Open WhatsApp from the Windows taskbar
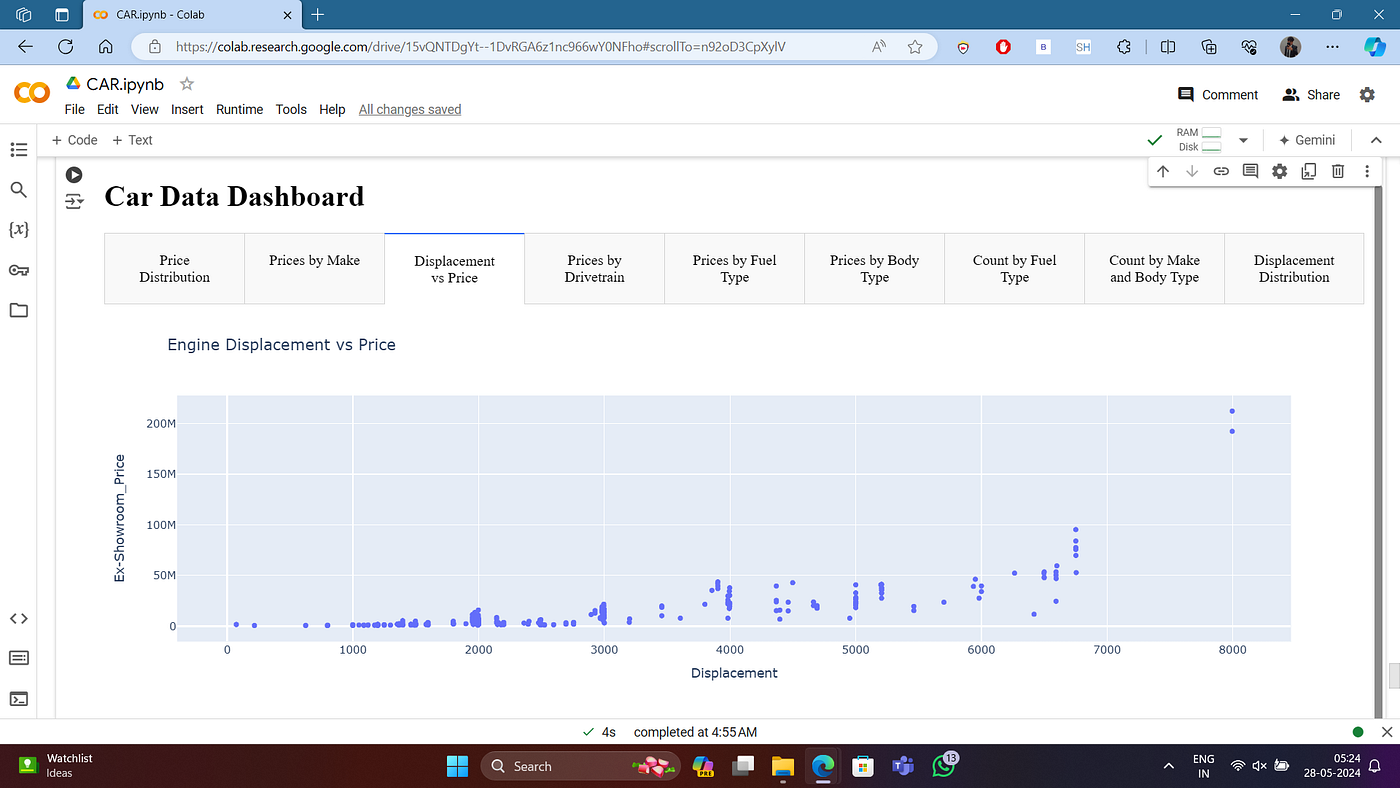Image resolution: width=1400 pixels, height=788 pixels. pyautogui.click(x=943, y=766)
